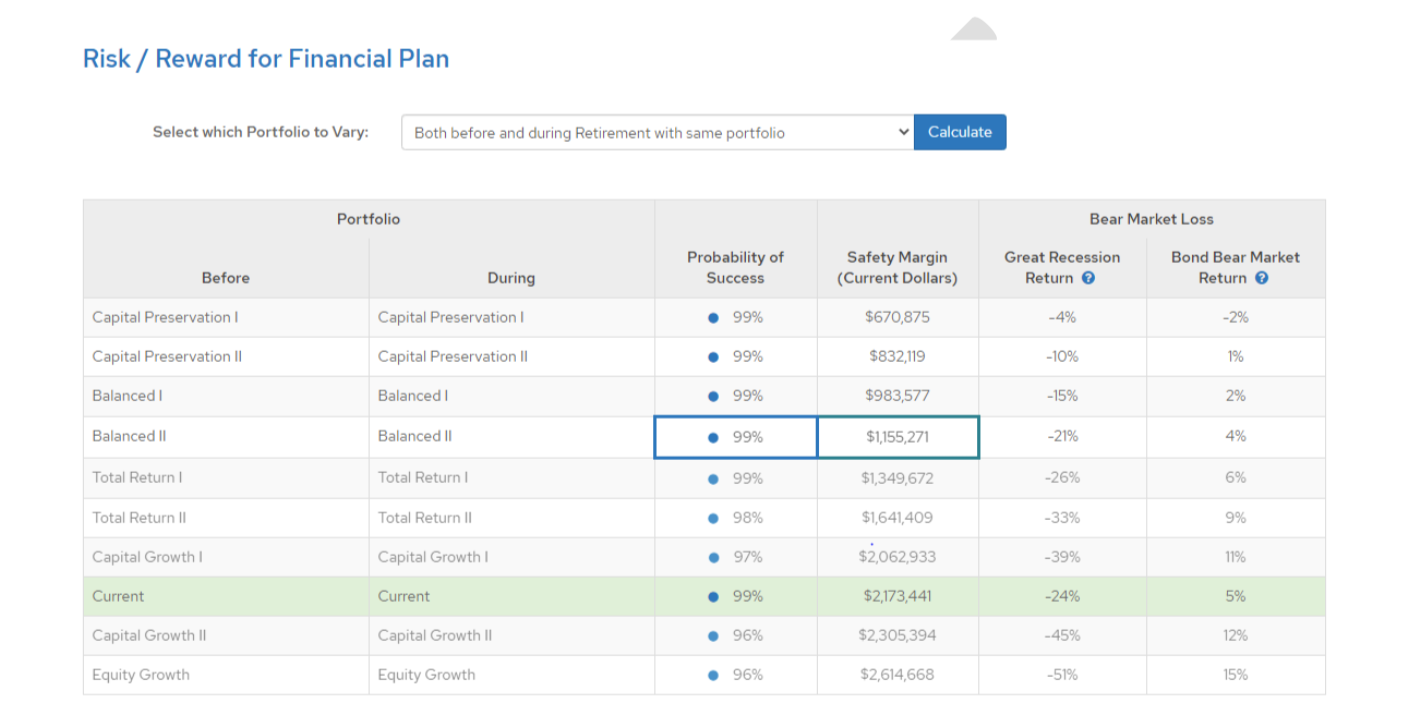Click Total Return I in the Before column
The width and height of the screenshot is (1411, 710).
point(137,477)
